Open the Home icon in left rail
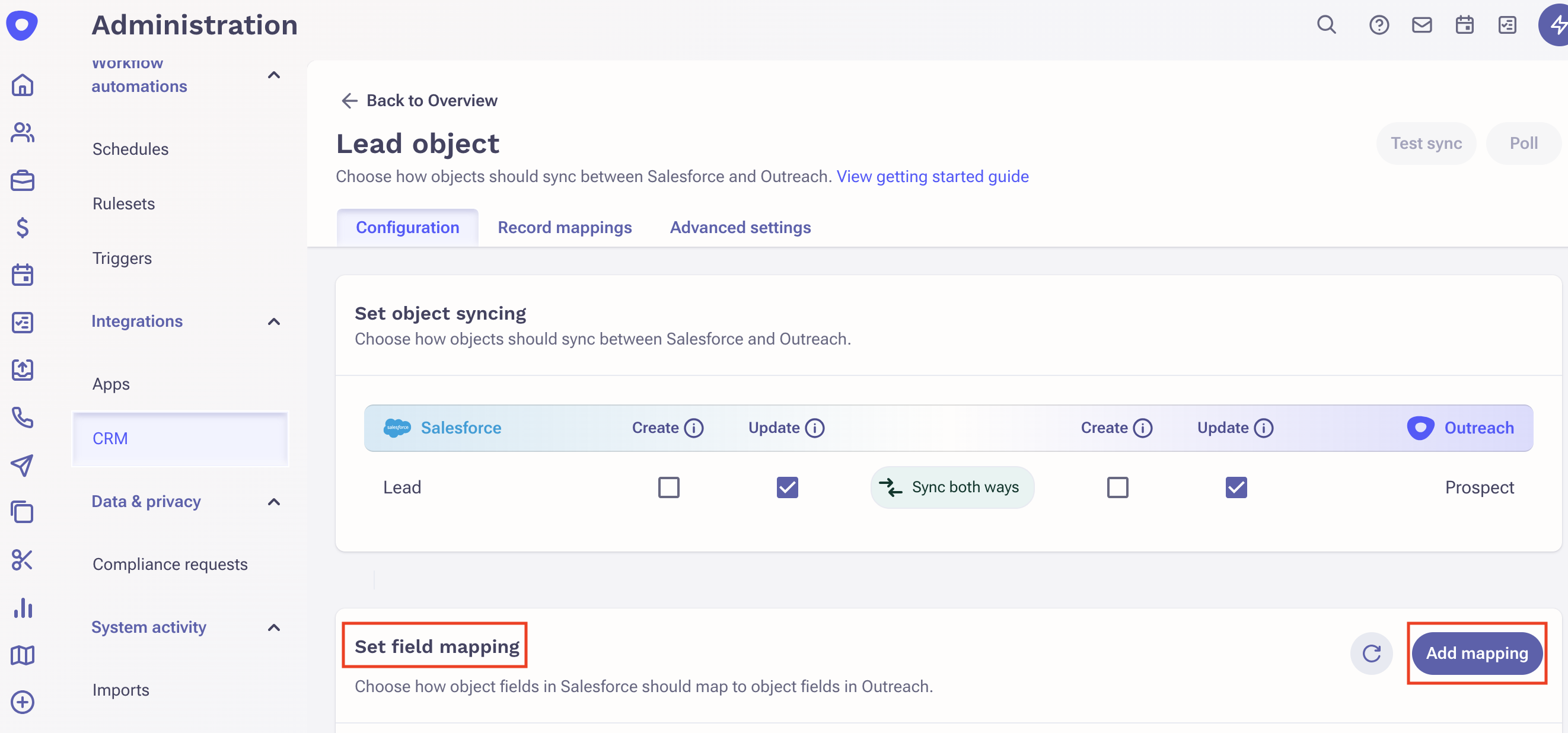This screenshot has width=1568, height=733. [x=23, y=85]
